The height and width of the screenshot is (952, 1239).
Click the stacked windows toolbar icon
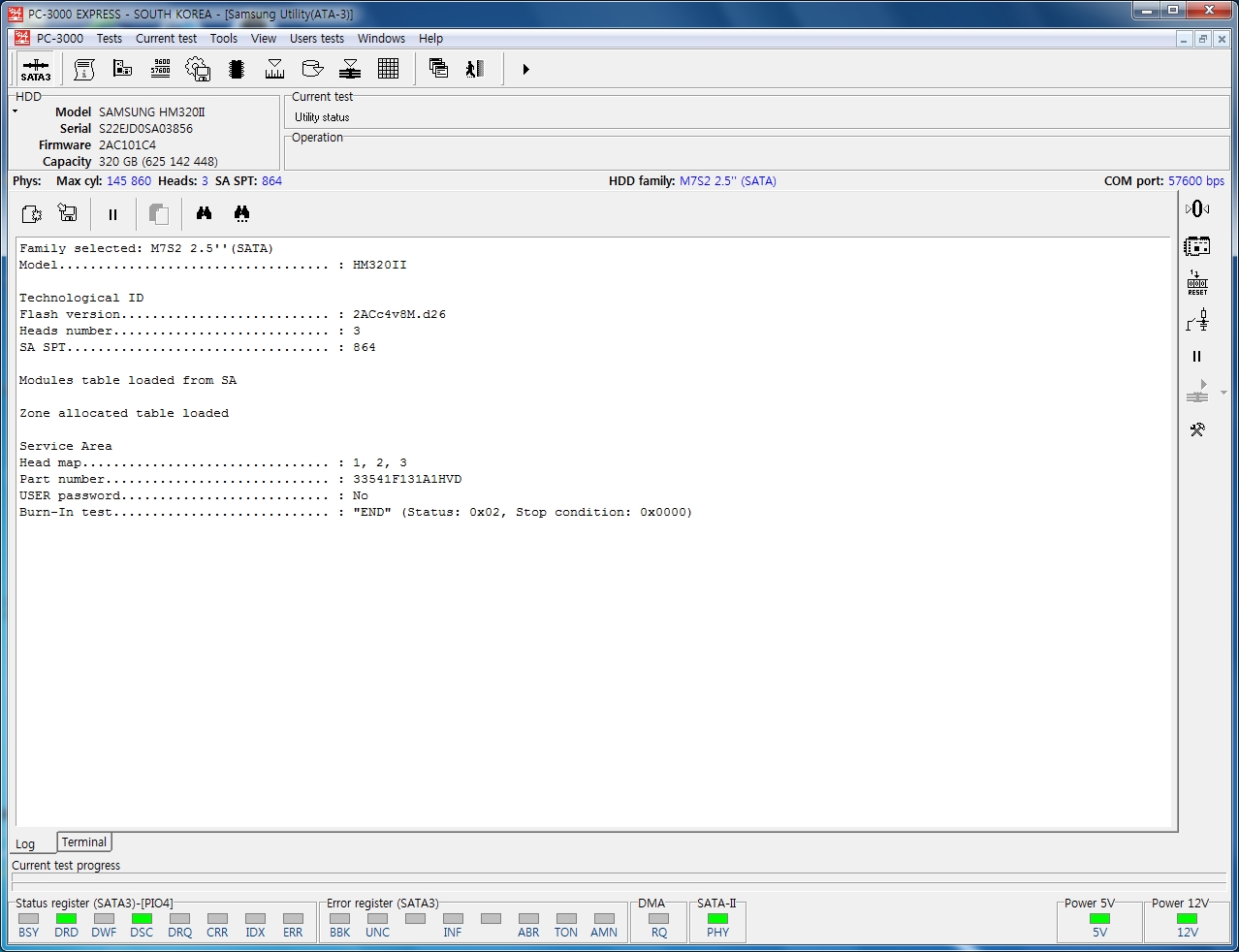(438, 69)
